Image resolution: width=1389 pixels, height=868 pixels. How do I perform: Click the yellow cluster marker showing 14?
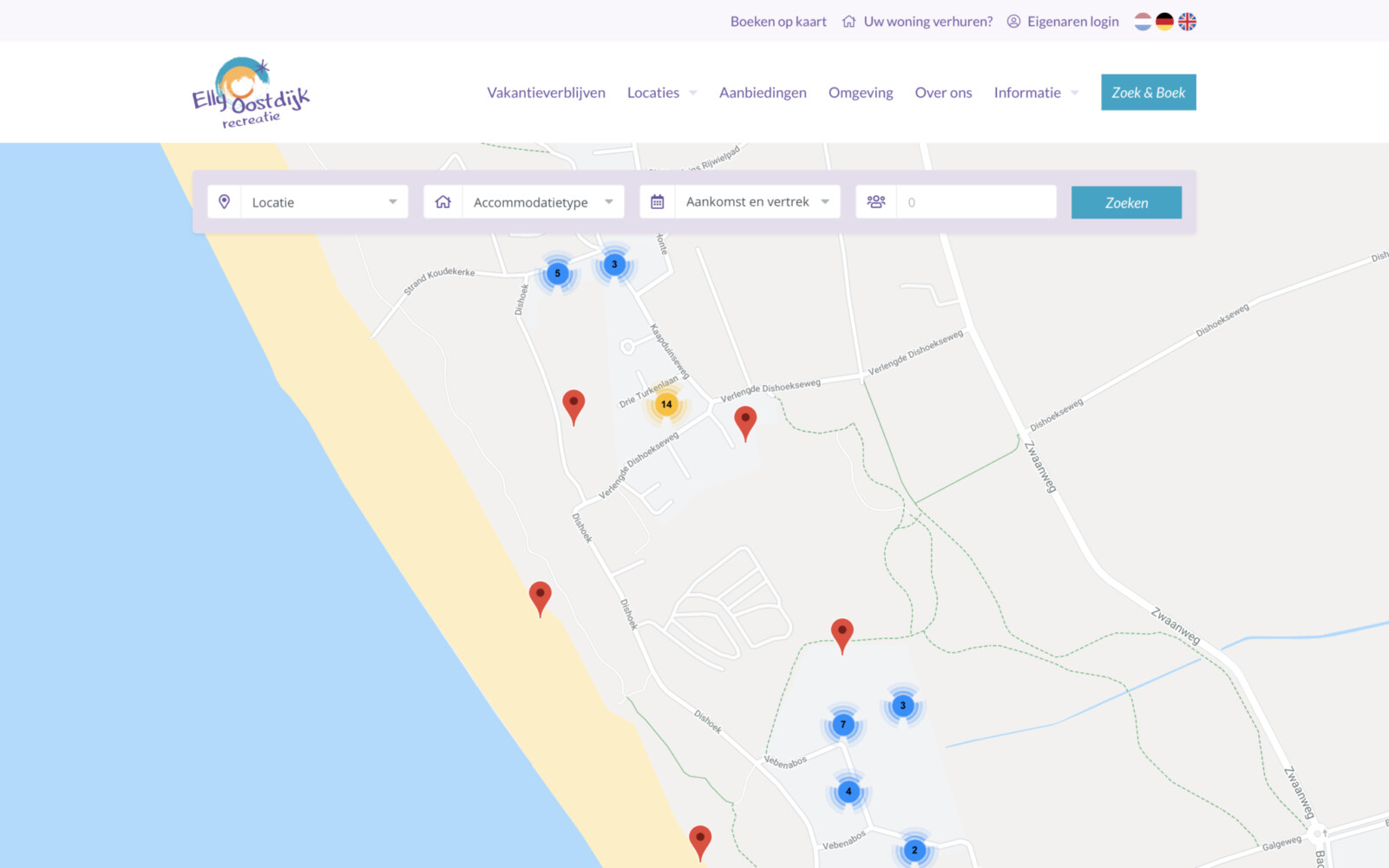[666, 404]
